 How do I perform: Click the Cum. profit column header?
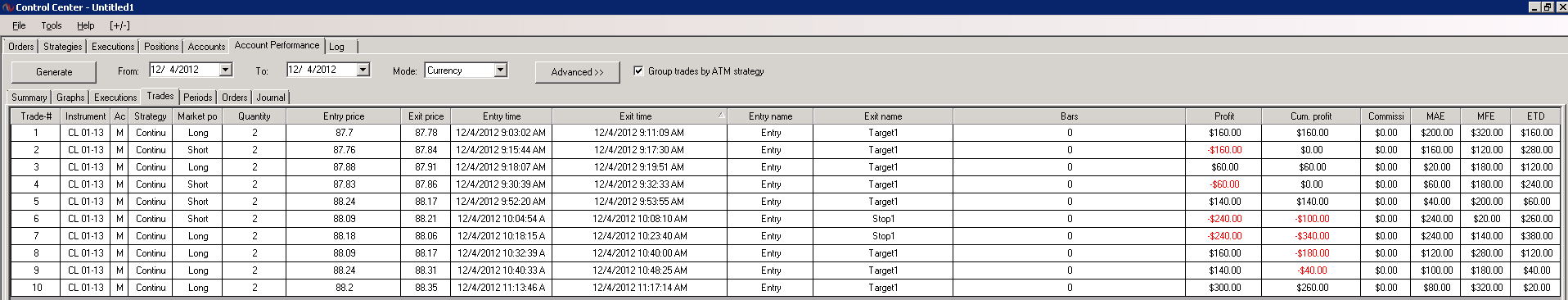pos(1312,116)
